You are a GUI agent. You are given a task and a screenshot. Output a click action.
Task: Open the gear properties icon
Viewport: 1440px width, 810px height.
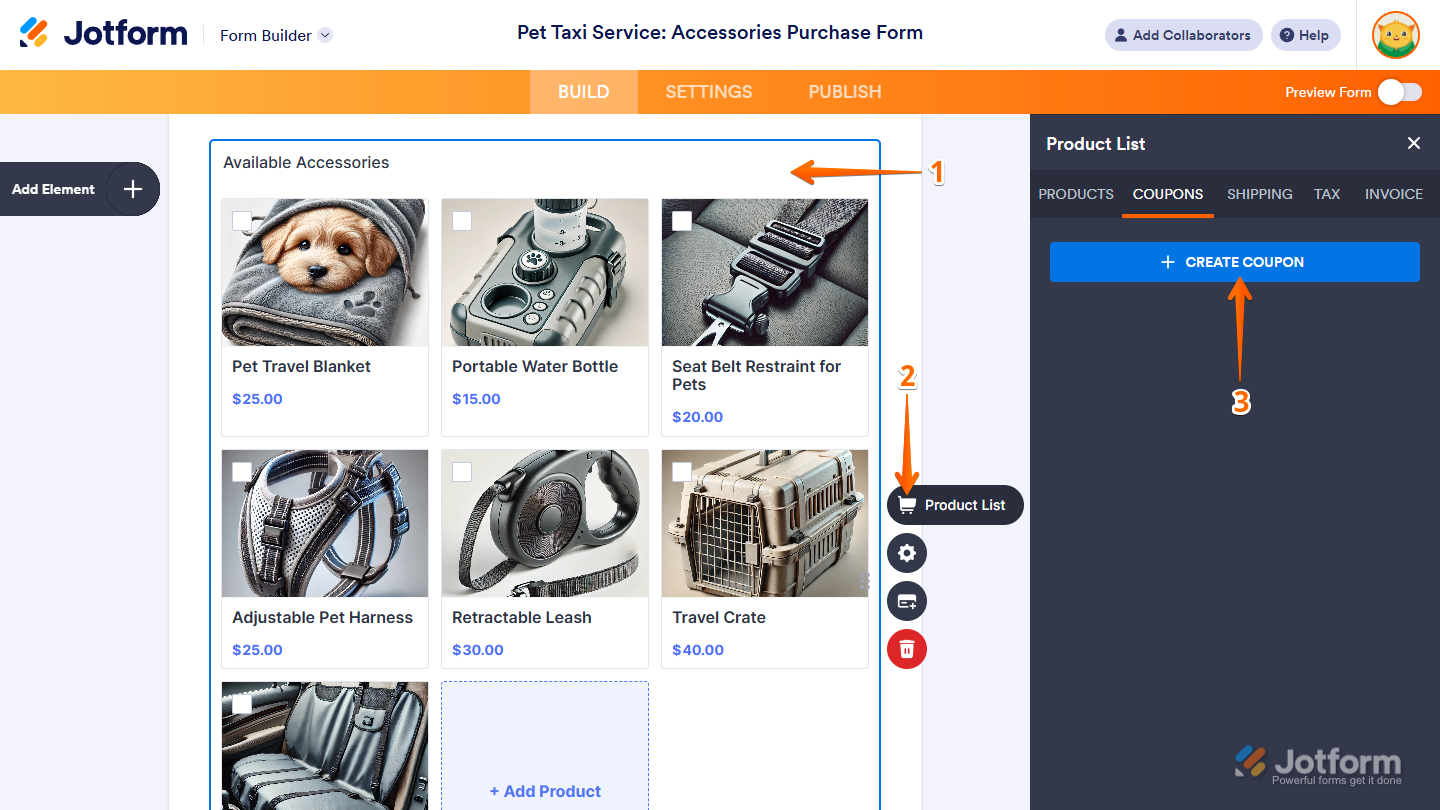pyautogui.click(x=907, y=553)
